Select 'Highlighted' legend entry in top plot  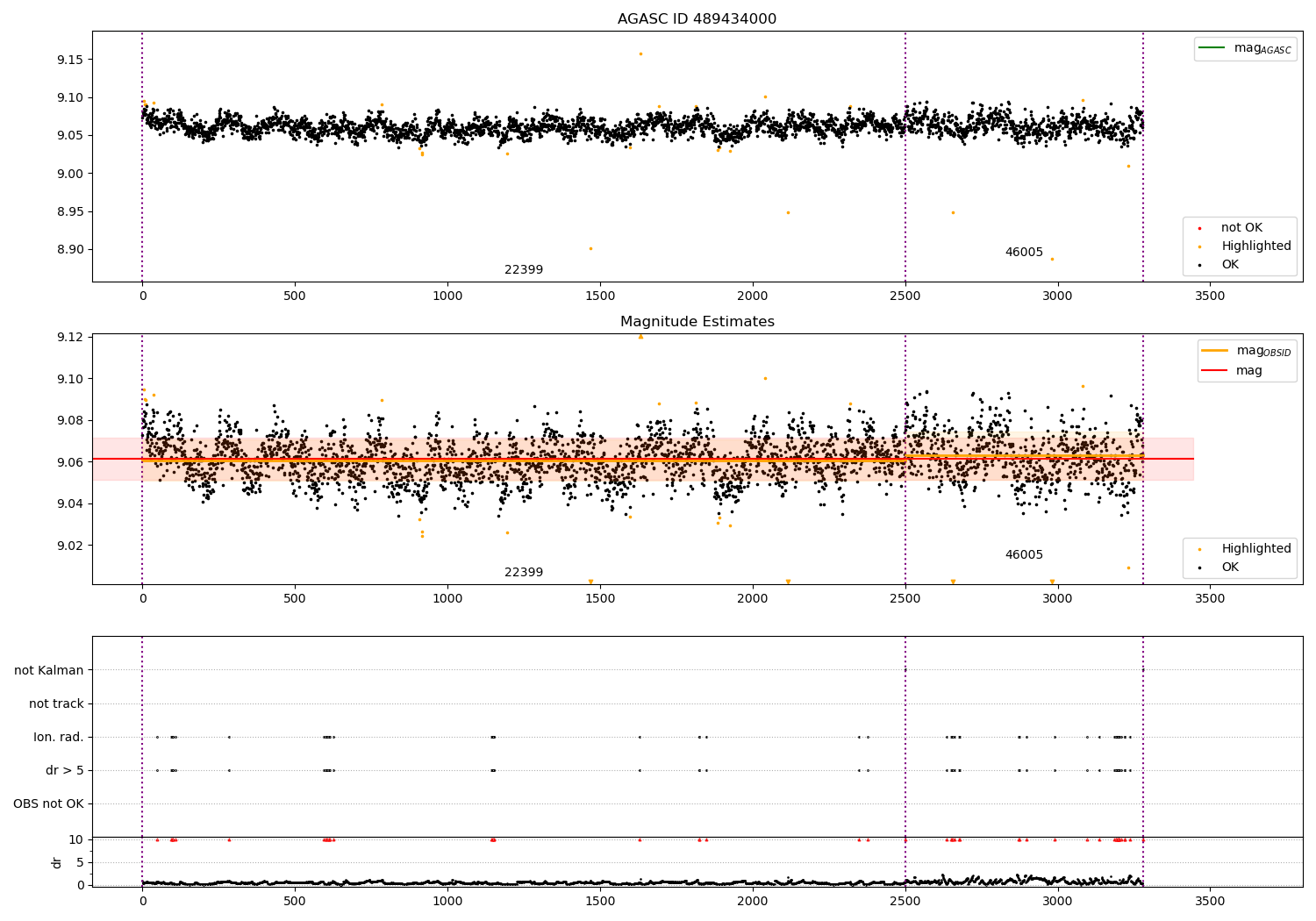pyautogui.click(x=1255, y=246)
